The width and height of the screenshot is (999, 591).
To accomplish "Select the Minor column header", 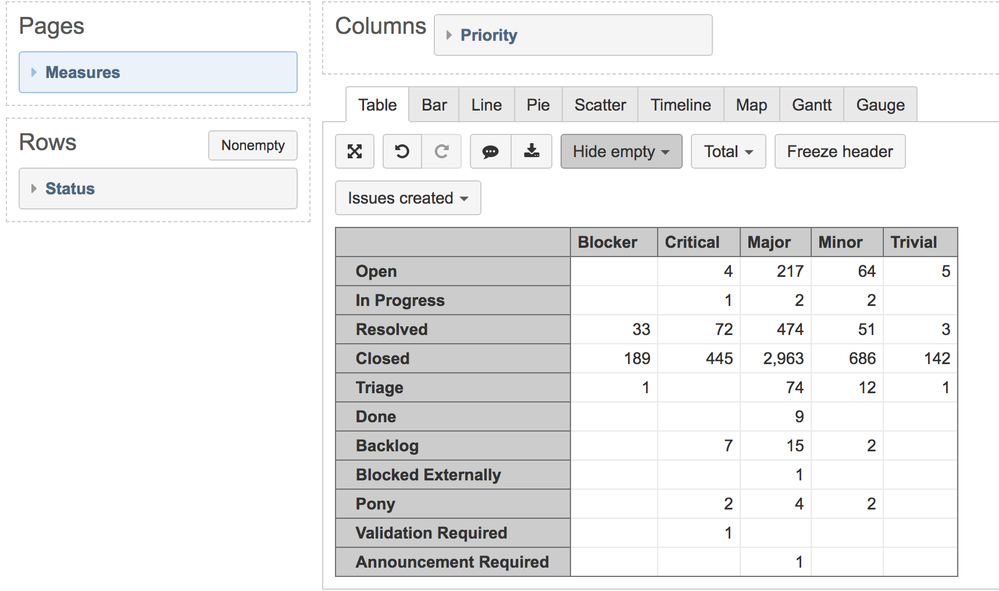I will [x=847, y=242].
